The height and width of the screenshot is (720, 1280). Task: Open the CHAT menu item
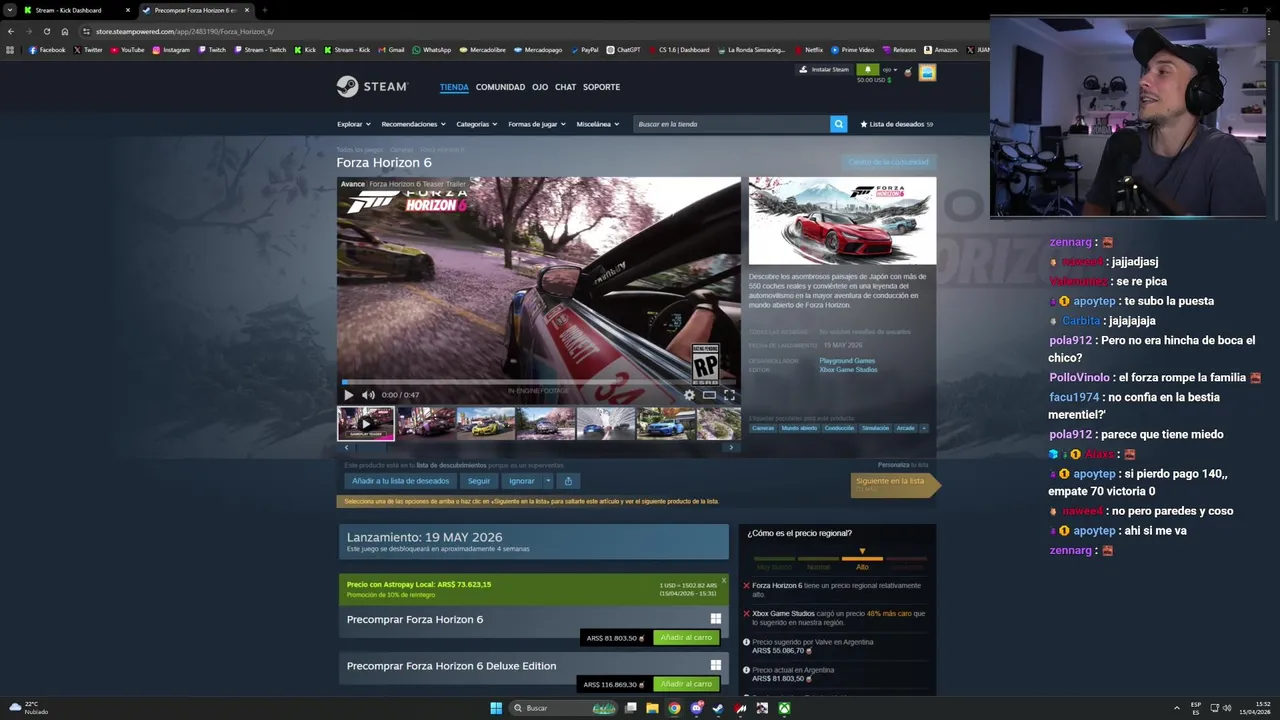[565, 87]
